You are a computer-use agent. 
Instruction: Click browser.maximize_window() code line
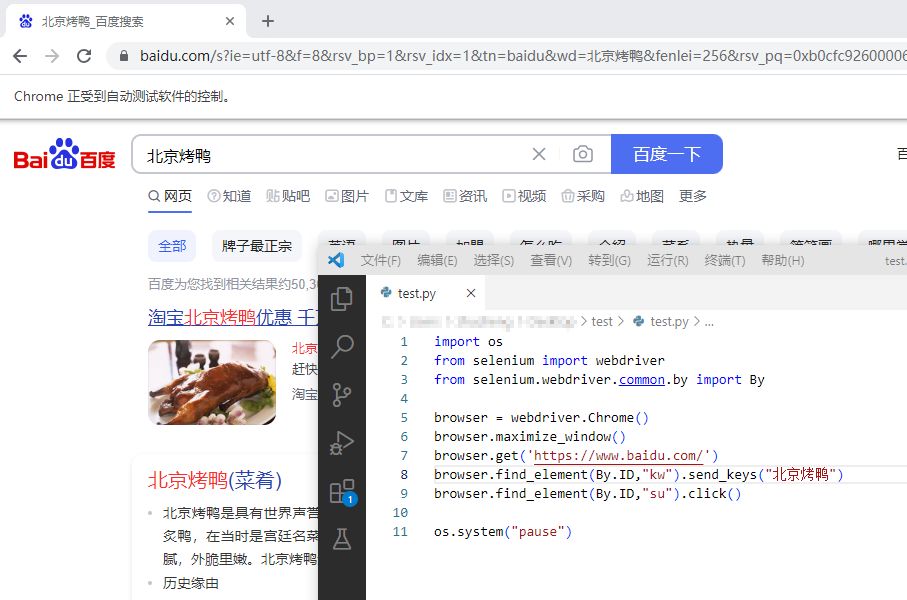pos(530,437)
